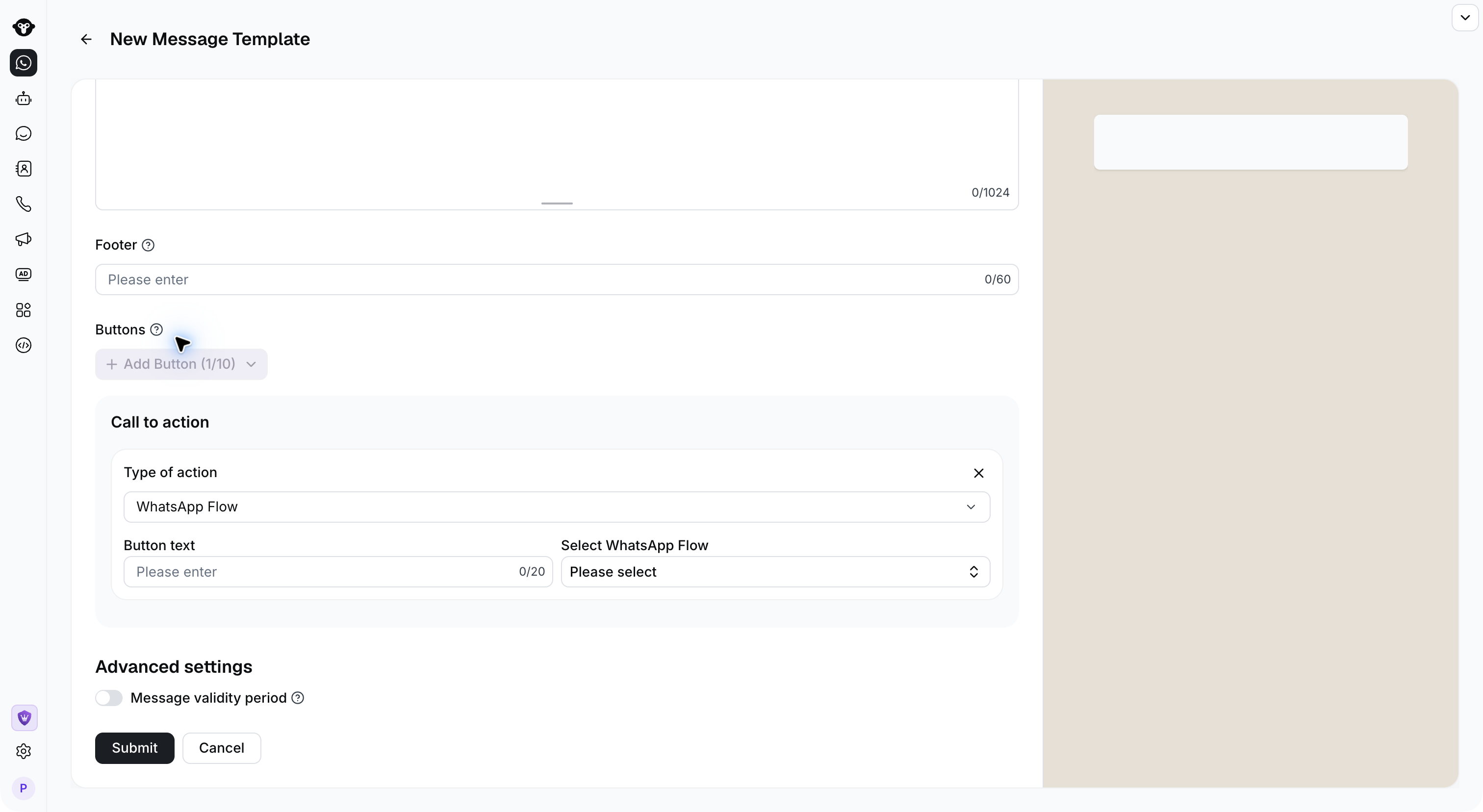Image resolution: width=1483 pixels, height=812 pixels.
Task: Submit the message template
Action: 135,748
